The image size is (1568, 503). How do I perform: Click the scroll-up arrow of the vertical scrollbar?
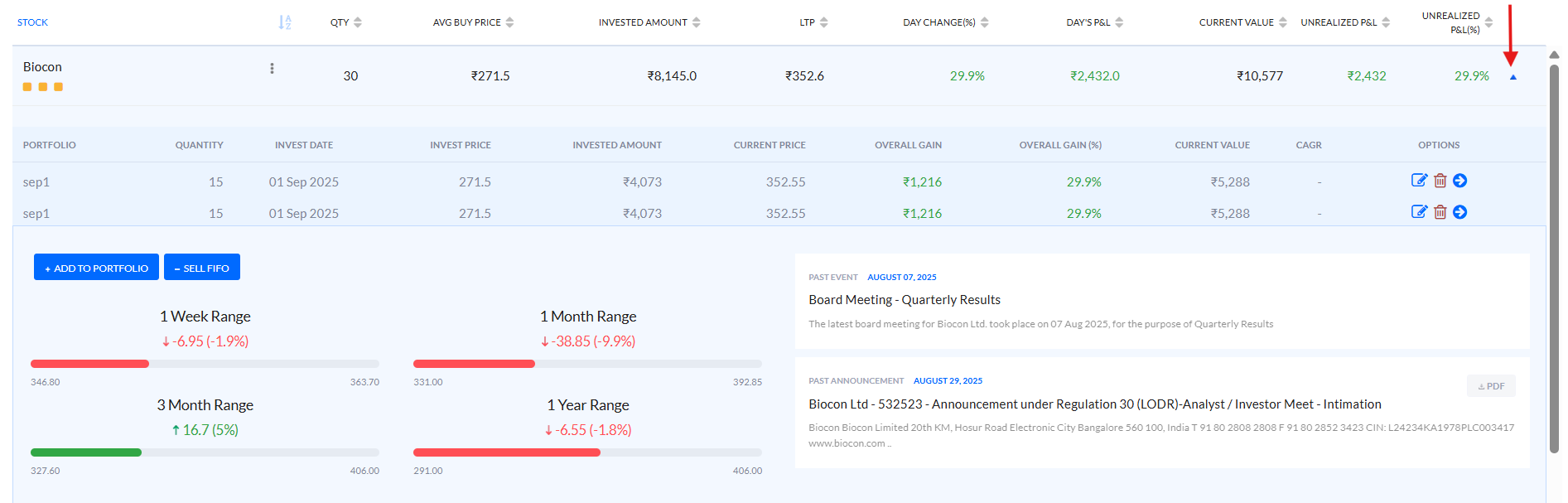coord(1554,55)
